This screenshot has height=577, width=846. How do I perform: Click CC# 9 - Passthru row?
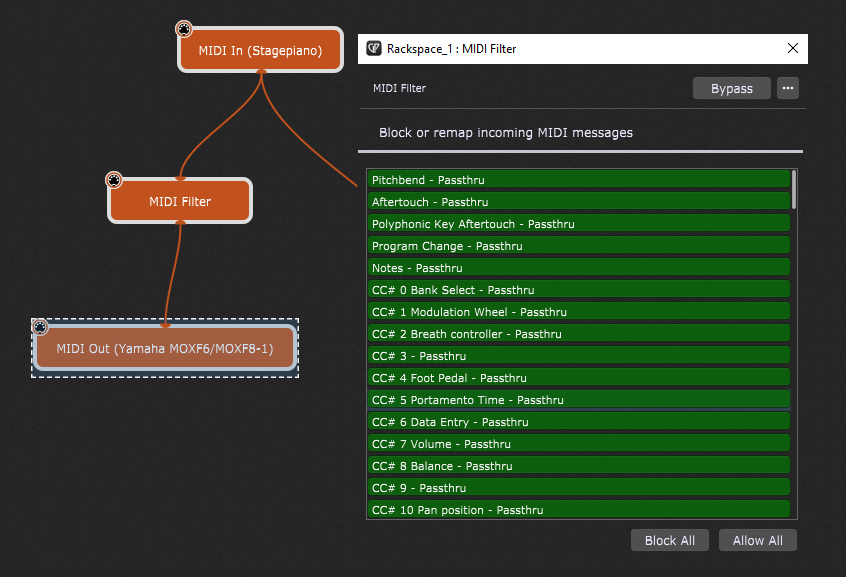(579, 488)
